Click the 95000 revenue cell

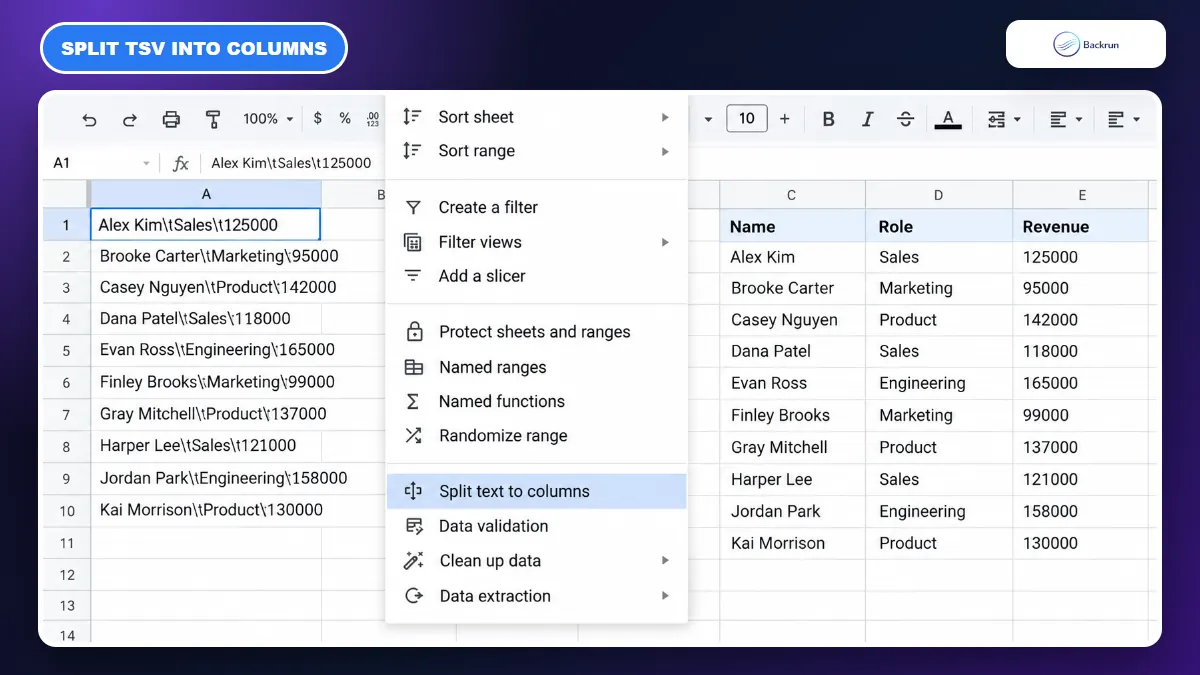tap(1081, 288)
